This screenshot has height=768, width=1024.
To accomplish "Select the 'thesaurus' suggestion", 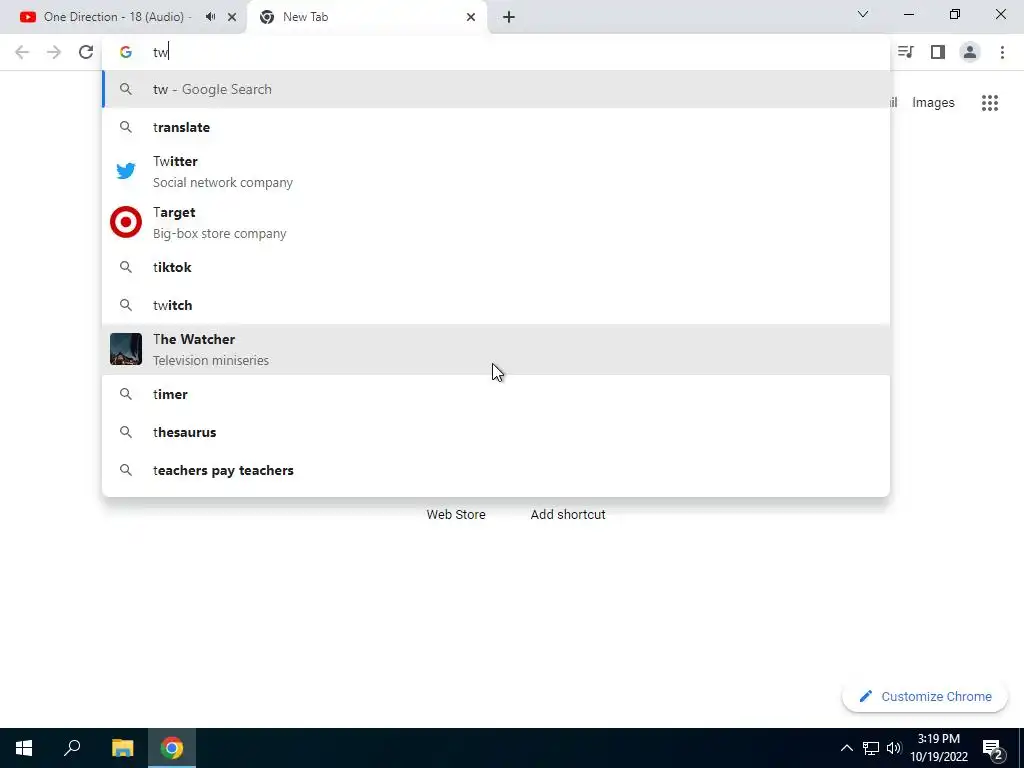I will 496,432.
